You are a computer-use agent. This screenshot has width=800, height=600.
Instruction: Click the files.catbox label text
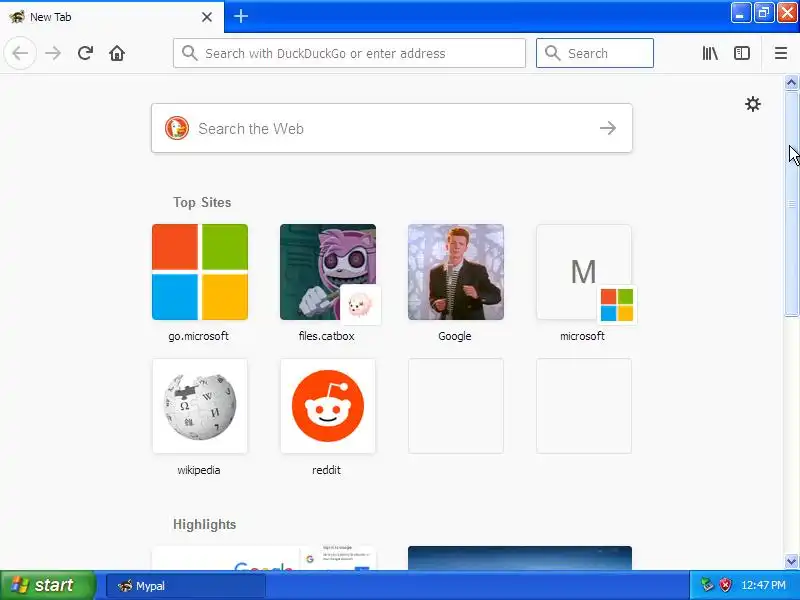327,336
